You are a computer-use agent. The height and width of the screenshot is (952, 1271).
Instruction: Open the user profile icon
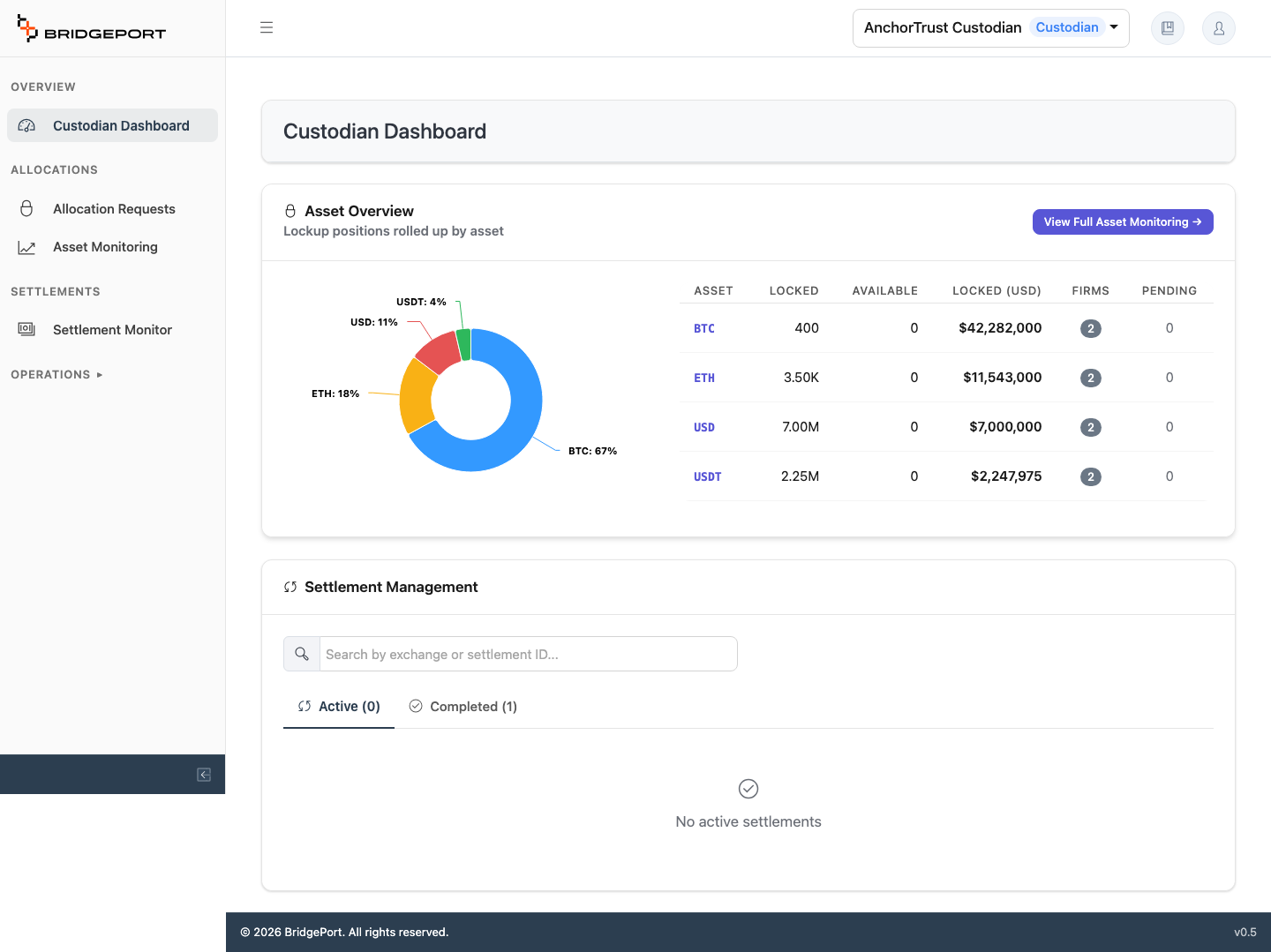(1219, 28)
